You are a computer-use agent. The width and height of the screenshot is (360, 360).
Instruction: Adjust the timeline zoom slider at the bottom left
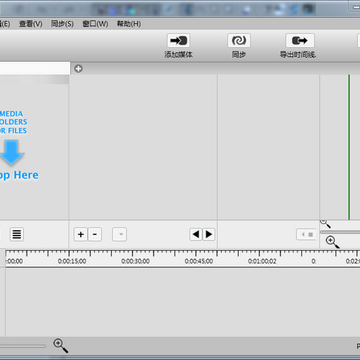pos(23,346)
